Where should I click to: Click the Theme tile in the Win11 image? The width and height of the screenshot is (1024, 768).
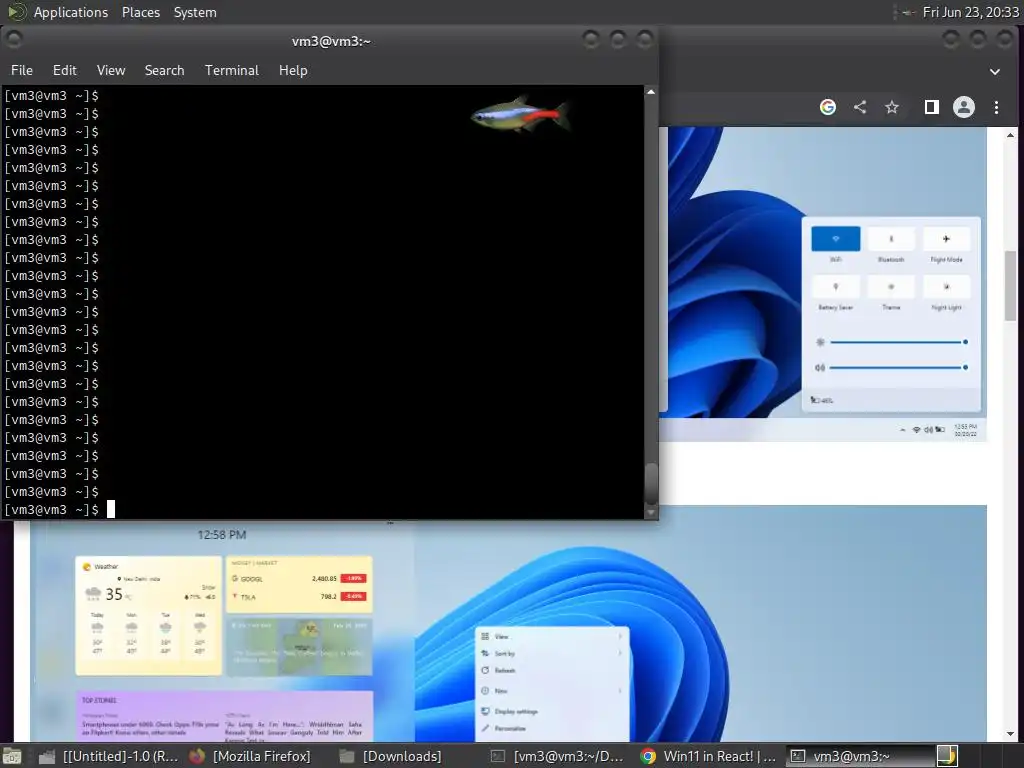click(x=891, y=287)
